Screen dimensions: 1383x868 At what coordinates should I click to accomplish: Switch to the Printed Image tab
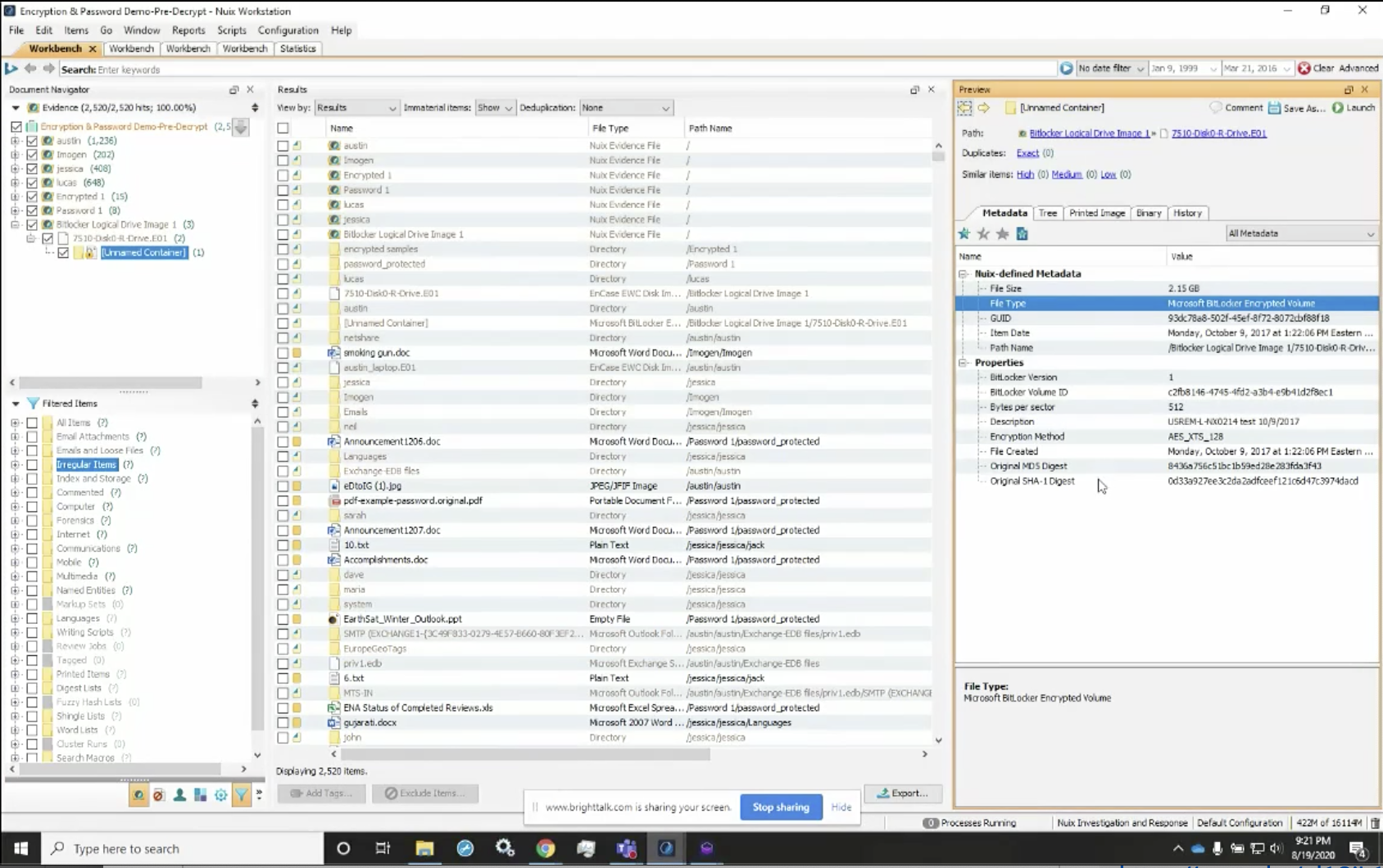click(x=1096, y=213)
